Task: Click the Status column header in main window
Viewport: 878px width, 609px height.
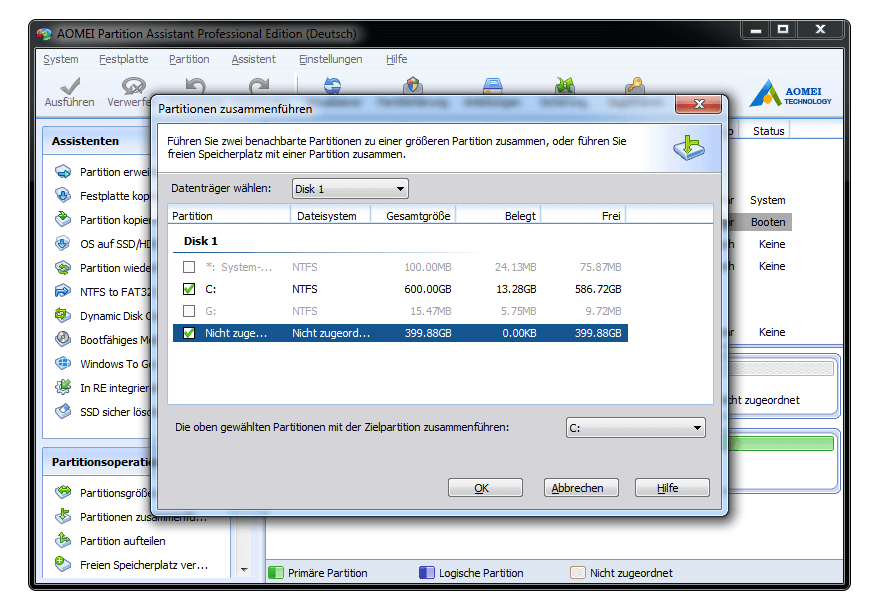Action: [x=768, y=131]
